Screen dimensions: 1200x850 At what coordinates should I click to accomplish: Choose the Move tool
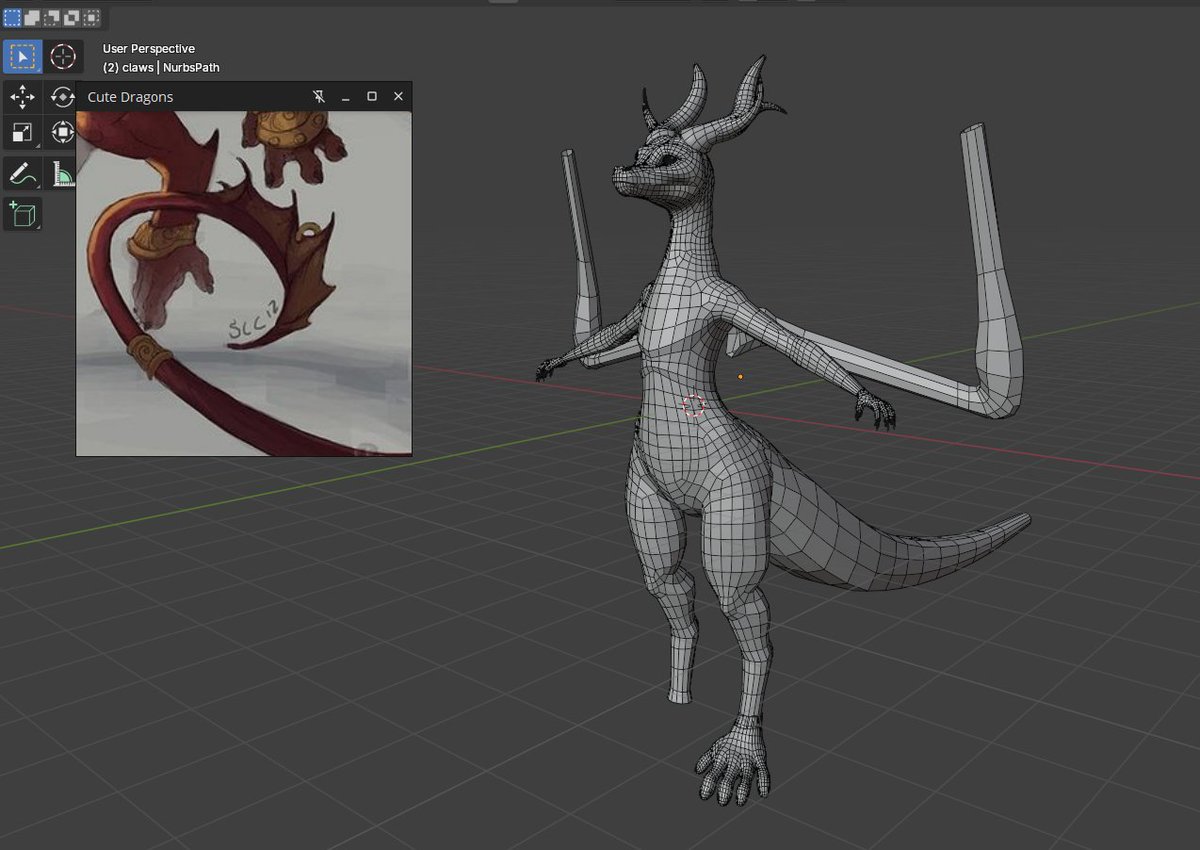coord(22,97)
